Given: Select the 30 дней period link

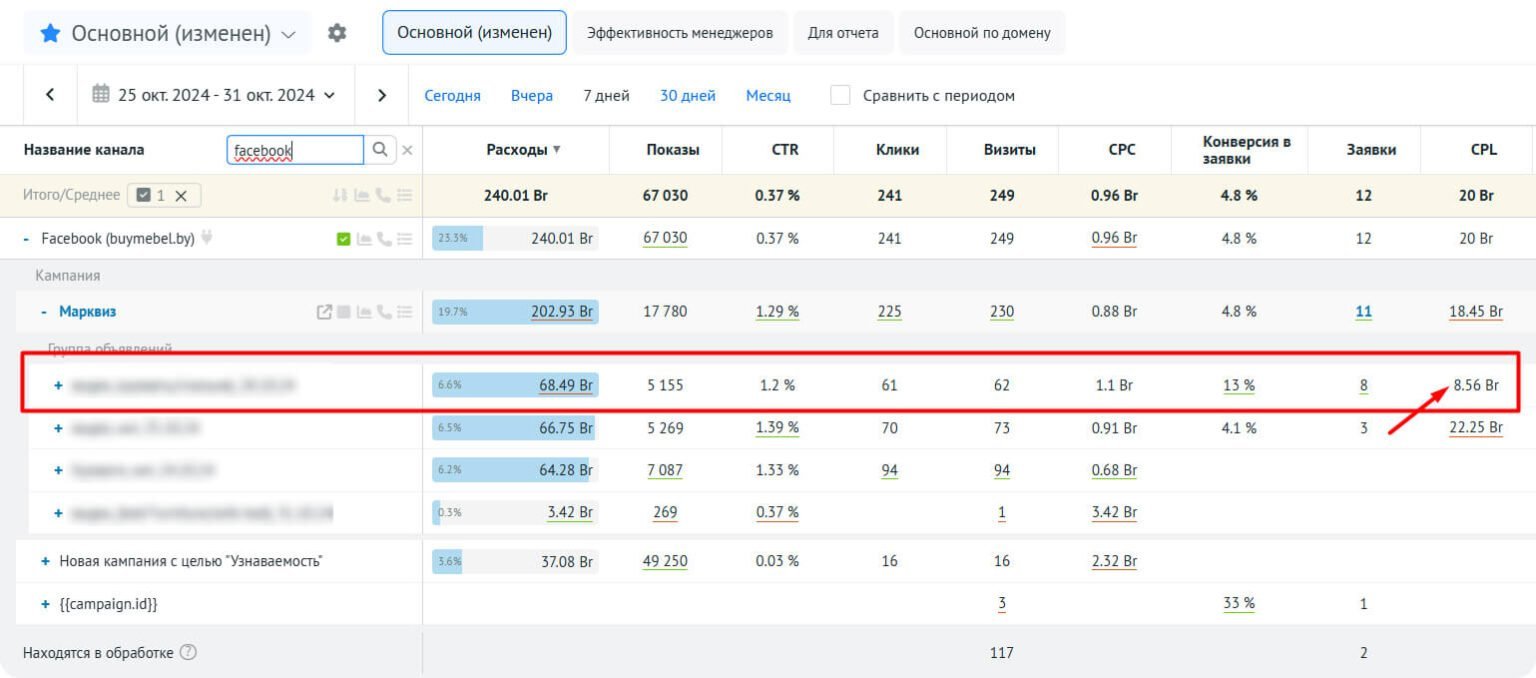Looking at the screenshot, I should 688,96.
